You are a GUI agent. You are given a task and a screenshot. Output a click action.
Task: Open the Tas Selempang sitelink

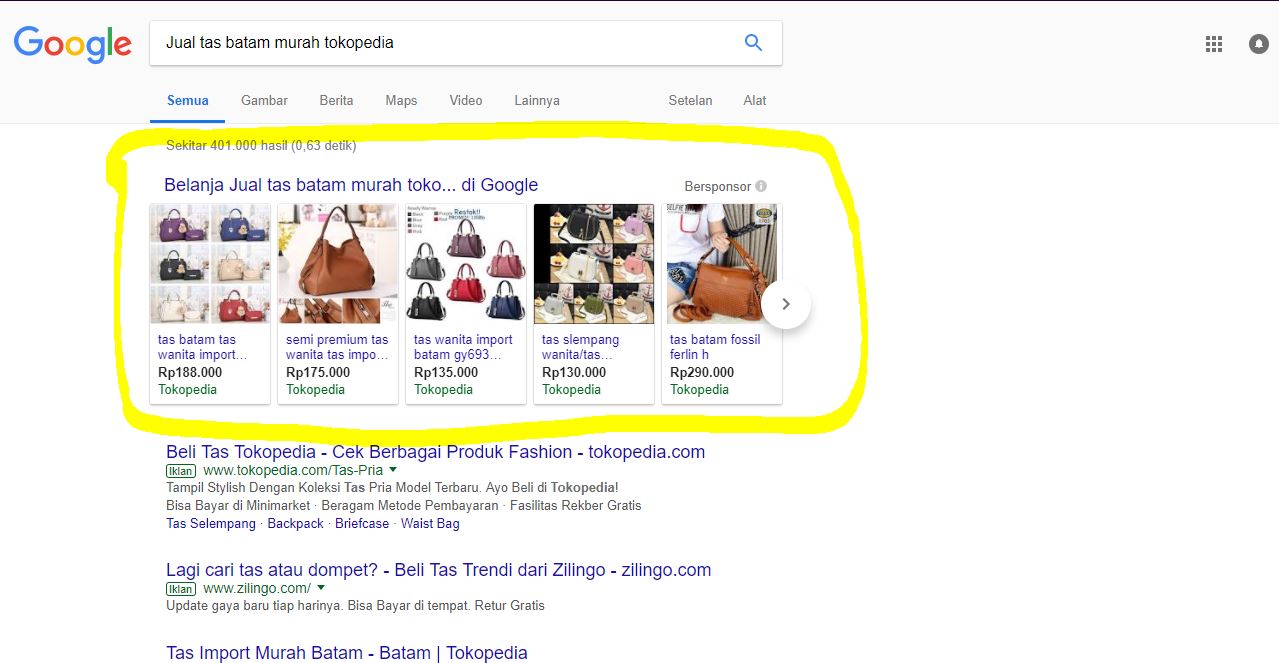pos(213,524)
